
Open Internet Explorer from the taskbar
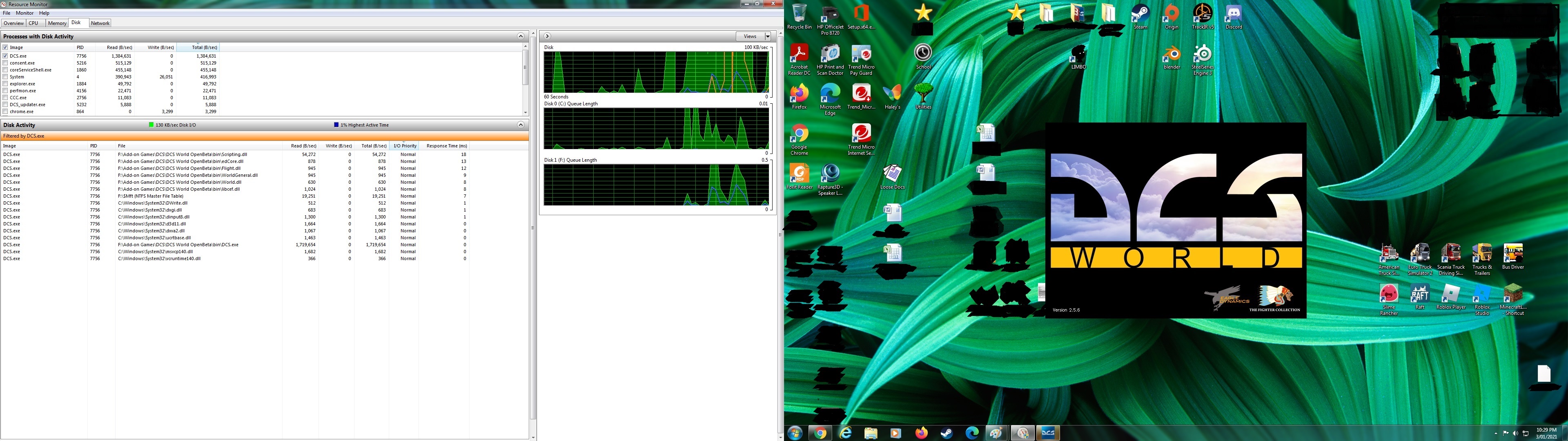point(846,433)
